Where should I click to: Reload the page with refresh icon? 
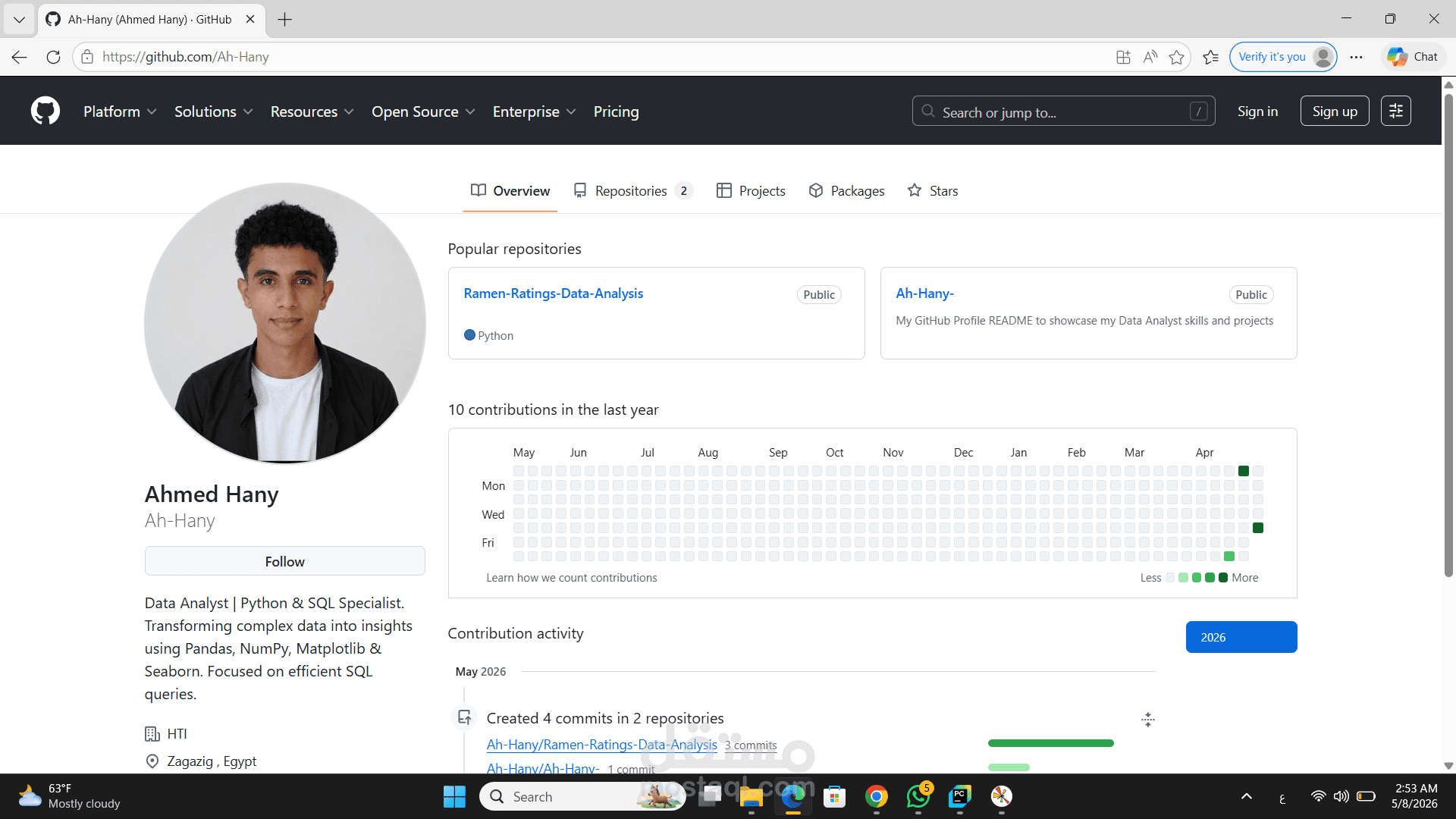(x=53, y=57)
